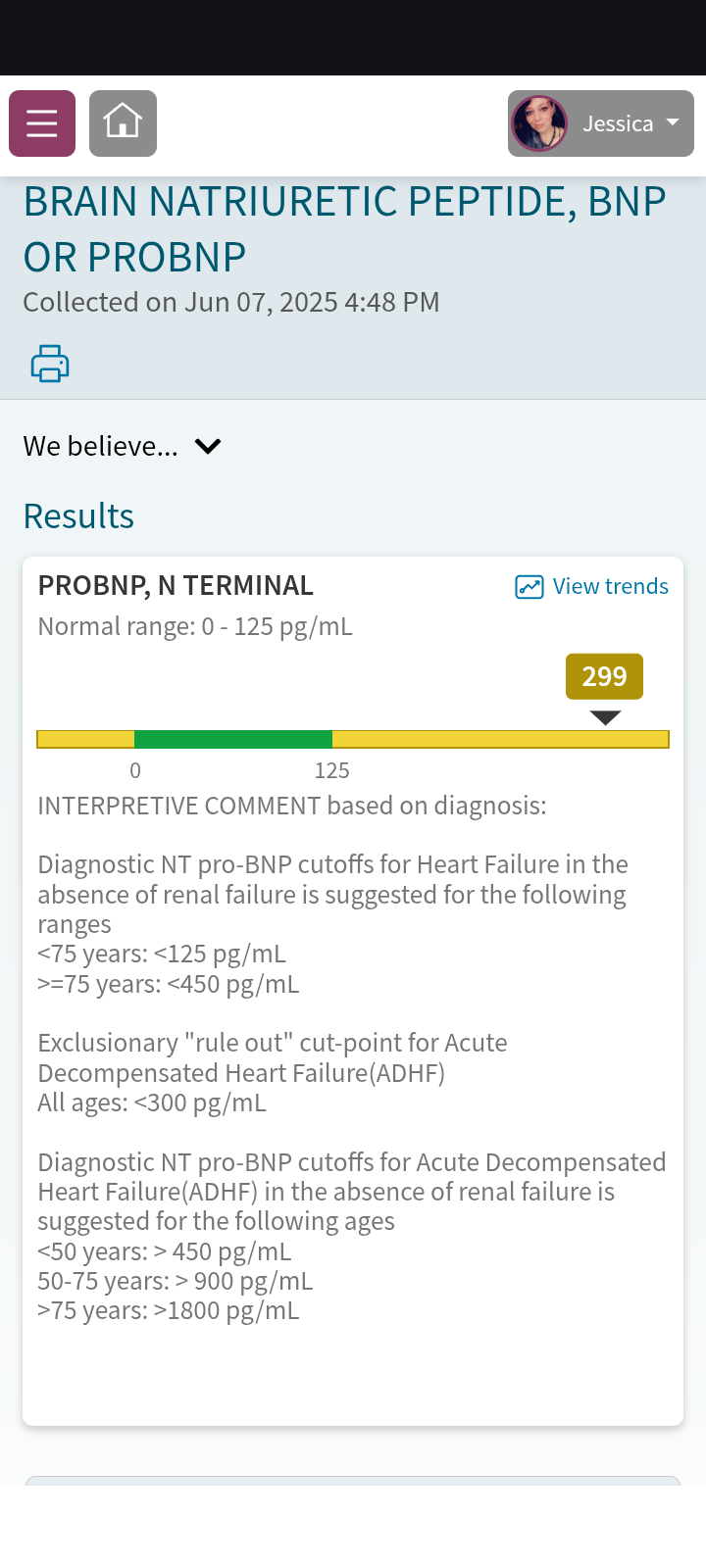The image size is (706, 1568).
Task: Click the right yellow high range segment
Action: point(501,739)
